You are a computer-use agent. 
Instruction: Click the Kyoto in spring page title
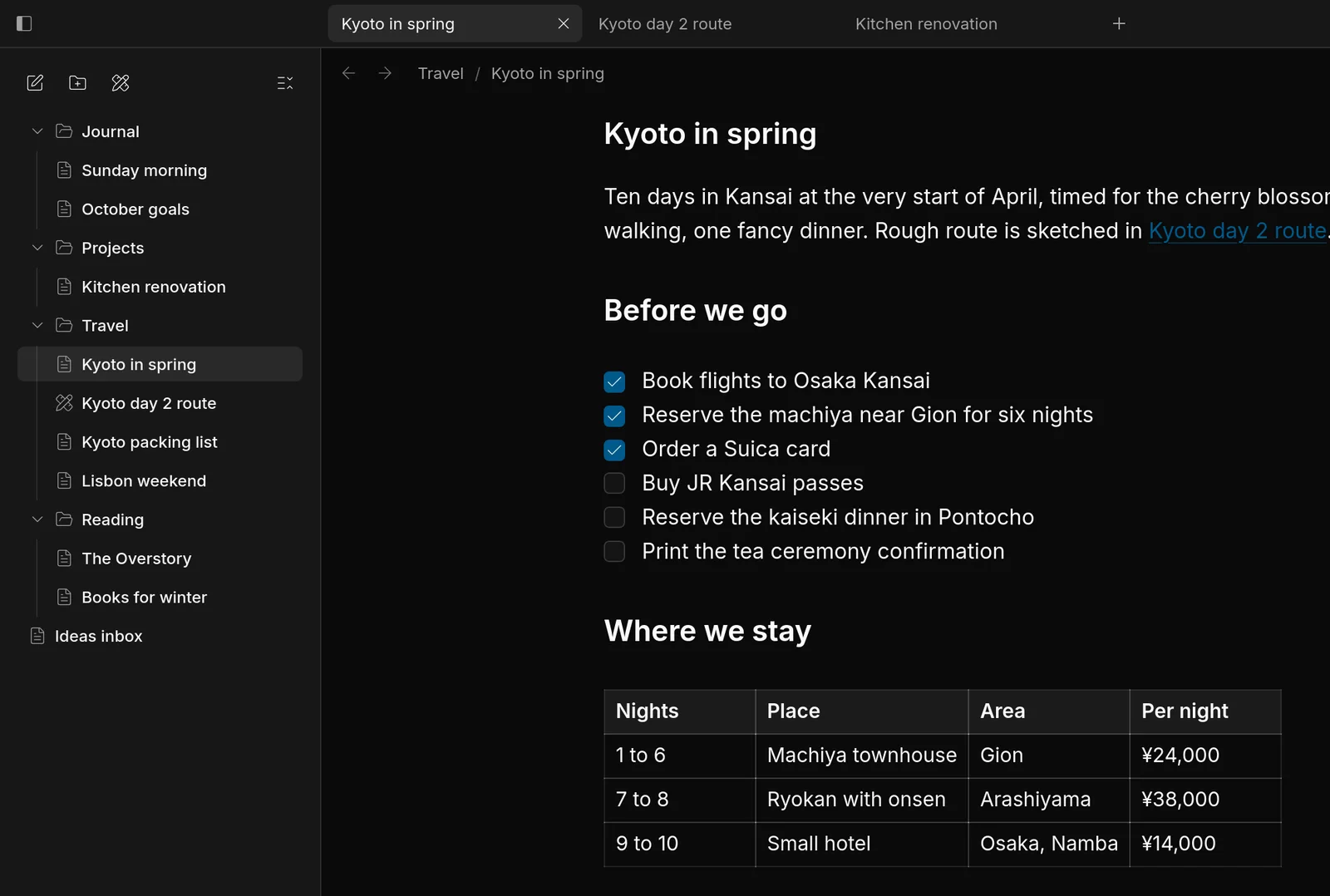710,134
